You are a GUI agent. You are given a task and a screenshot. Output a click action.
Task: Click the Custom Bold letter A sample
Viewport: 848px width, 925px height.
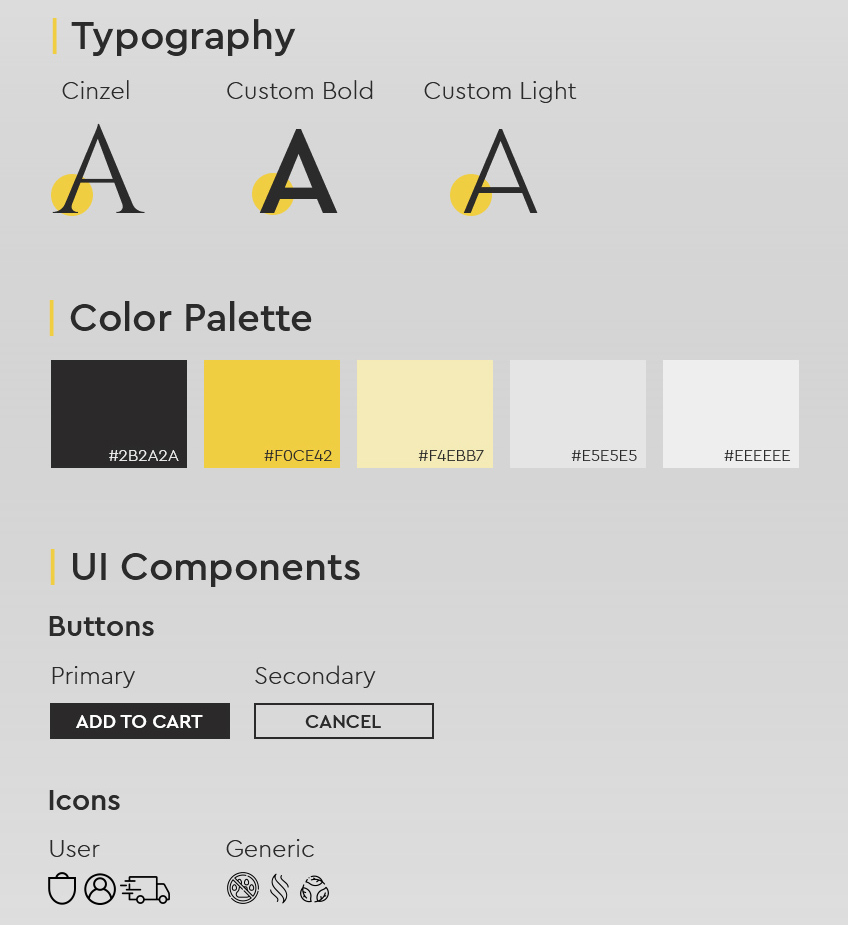[x=297, y=172]
